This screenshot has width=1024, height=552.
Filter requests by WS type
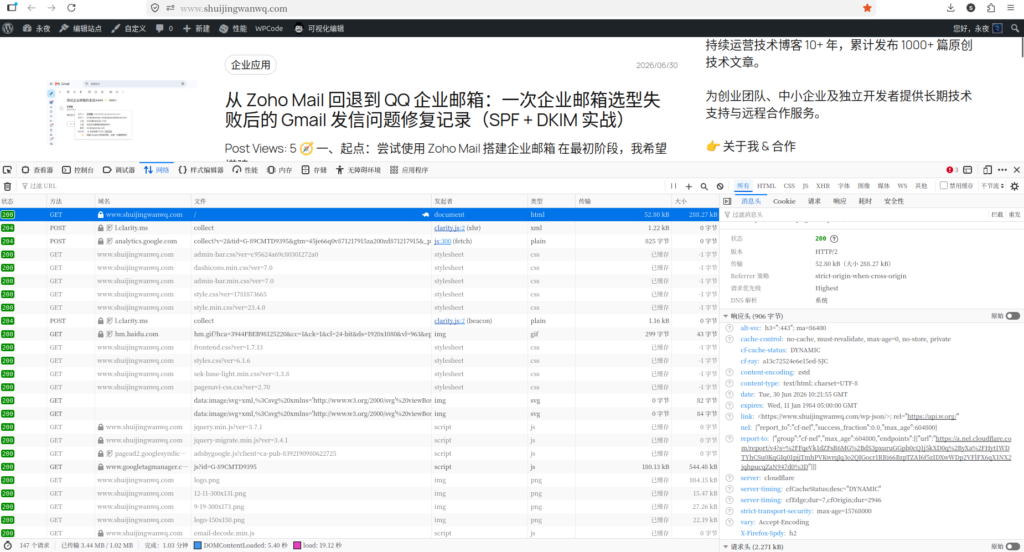tap(902, 186)
